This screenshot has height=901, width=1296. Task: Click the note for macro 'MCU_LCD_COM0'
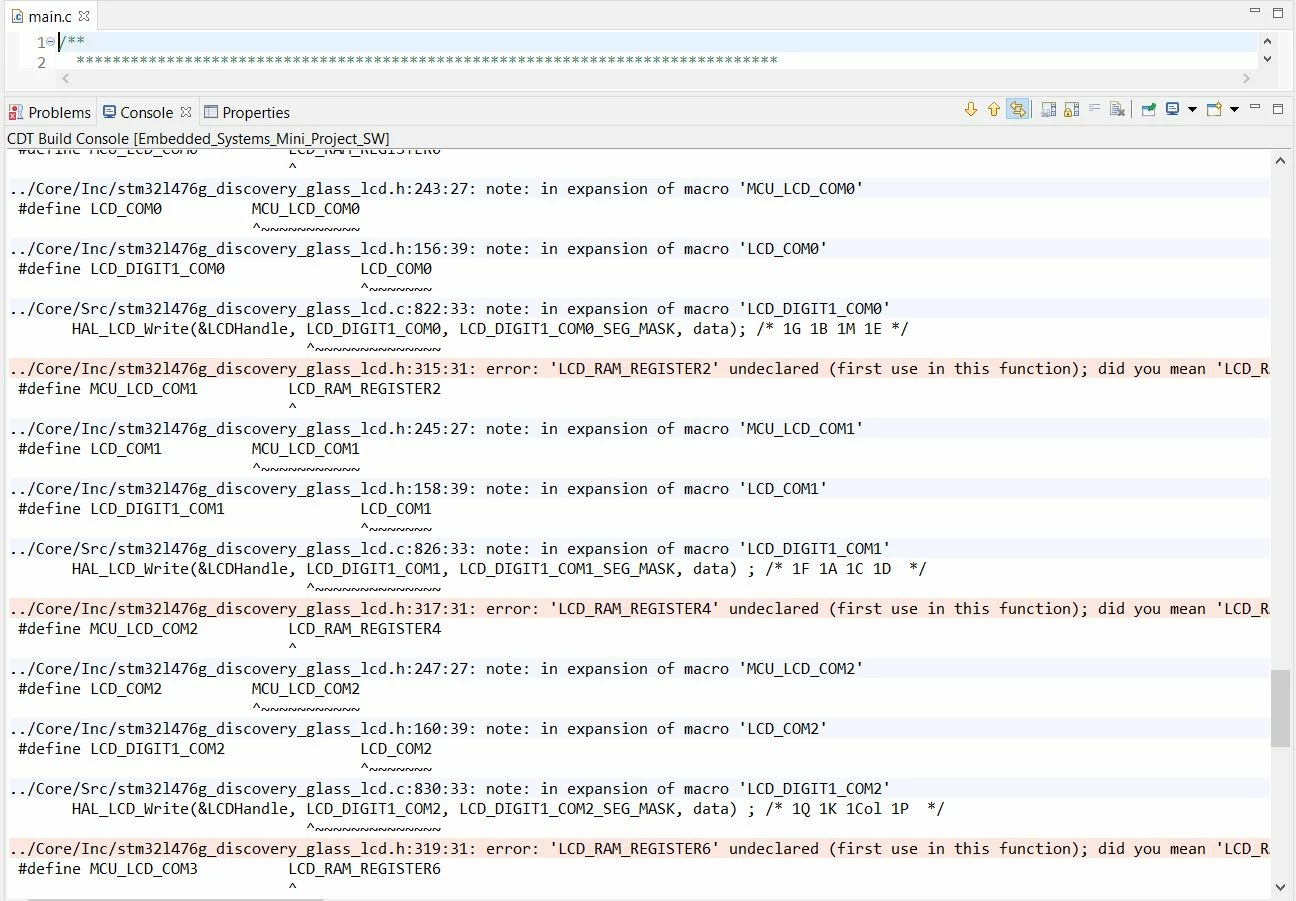click(640, 188)
